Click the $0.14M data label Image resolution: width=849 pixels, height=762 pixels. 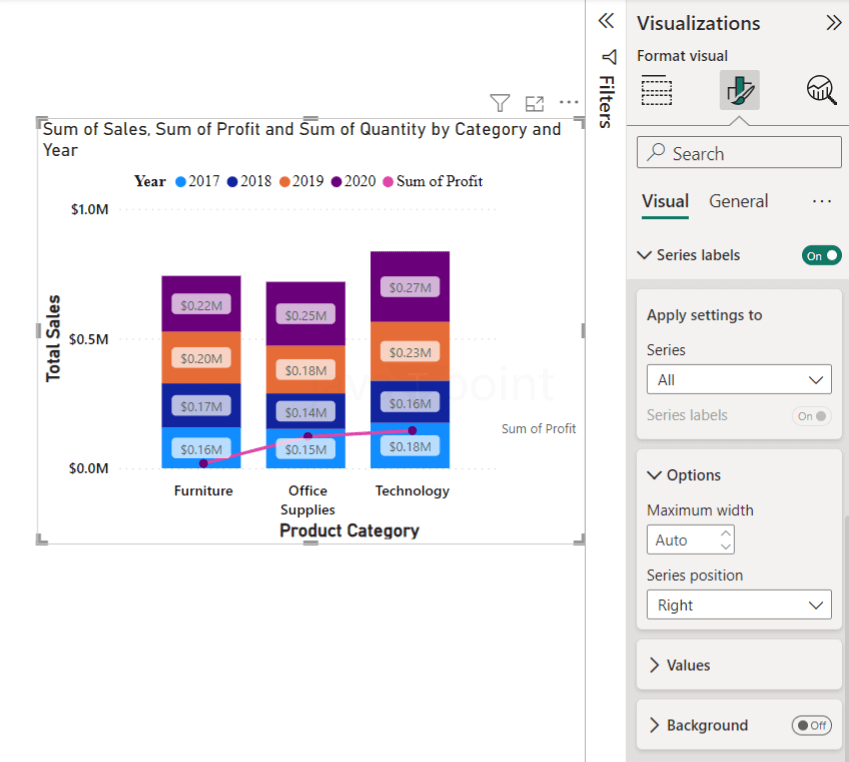click(305, 412)
